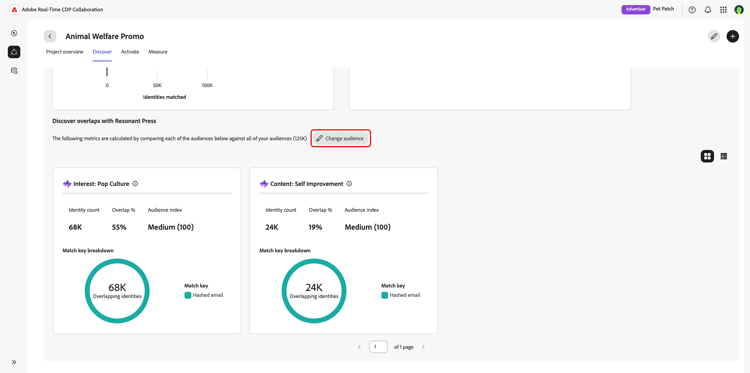Click Adobe Real-Time CDP Collaboration title
The width and height of the screenshot is (750, 373).
[x=62, y=10]
